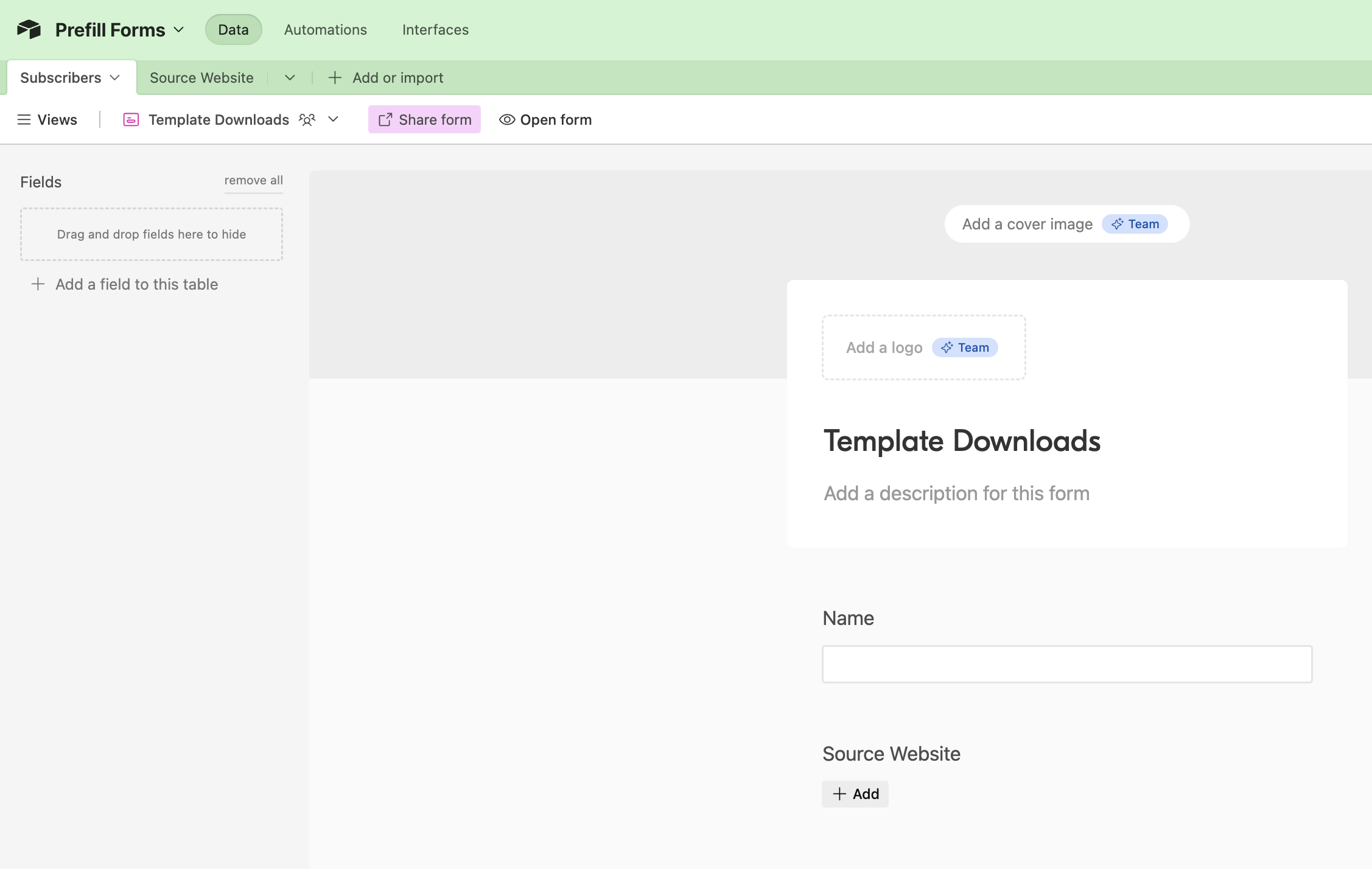This screenshot has width=1372, height=869.
Task: Expand the hidden tables chevron after Source Website
Action: (x=290, y=78)
